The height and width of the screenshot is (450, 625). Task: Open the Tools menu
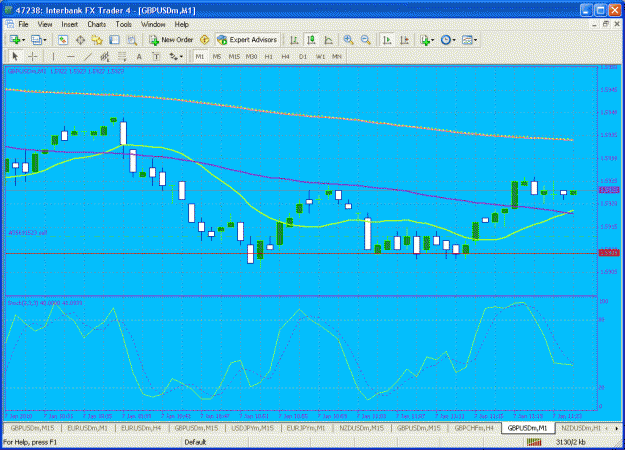tap(124, 24)
